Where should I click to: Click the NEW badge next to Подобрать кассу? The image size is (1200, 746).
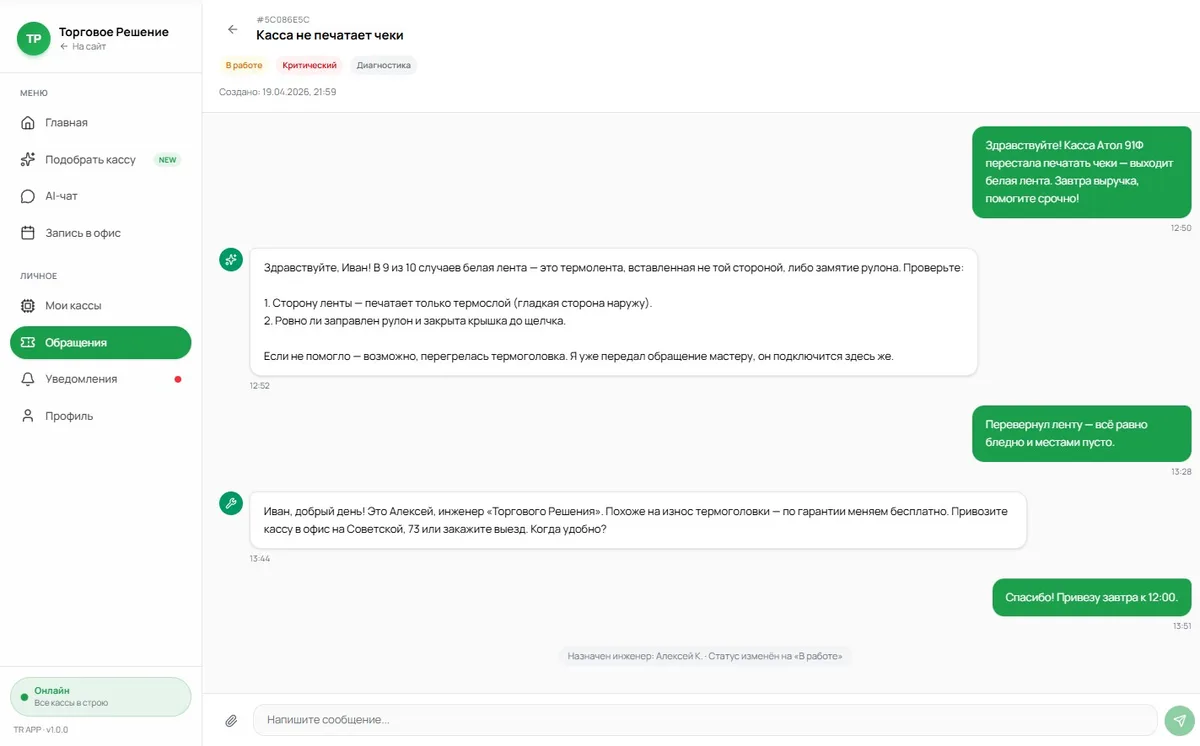(x=167, y=160)
